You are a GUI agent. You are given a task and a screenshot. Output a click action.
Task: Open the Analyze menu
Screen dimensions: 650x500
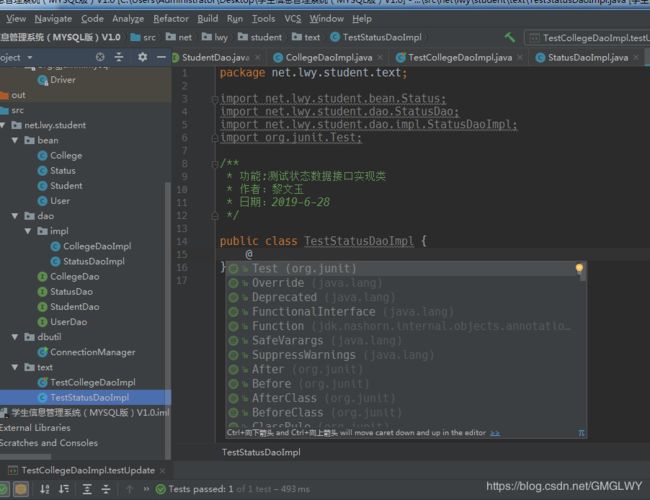(x=128, y=19)
